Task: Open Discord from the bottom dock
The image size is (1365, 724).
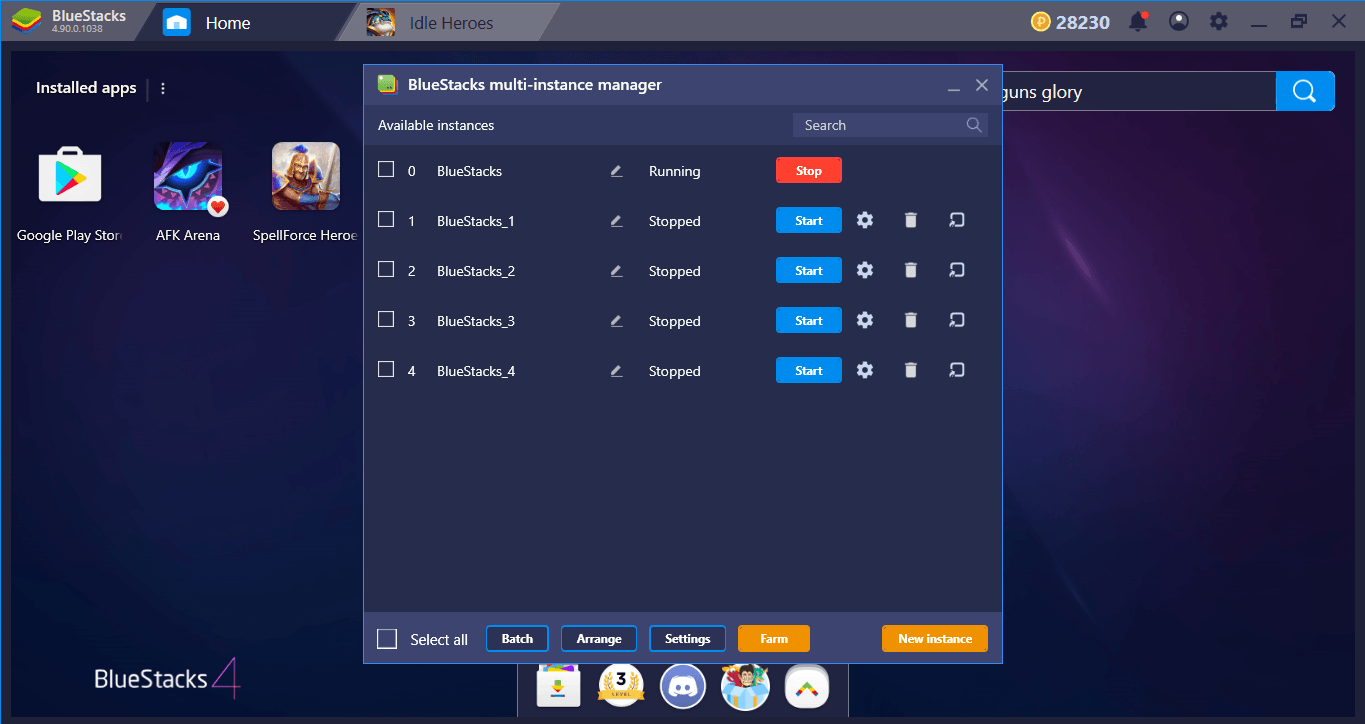Action: click(x=683, y=687)
